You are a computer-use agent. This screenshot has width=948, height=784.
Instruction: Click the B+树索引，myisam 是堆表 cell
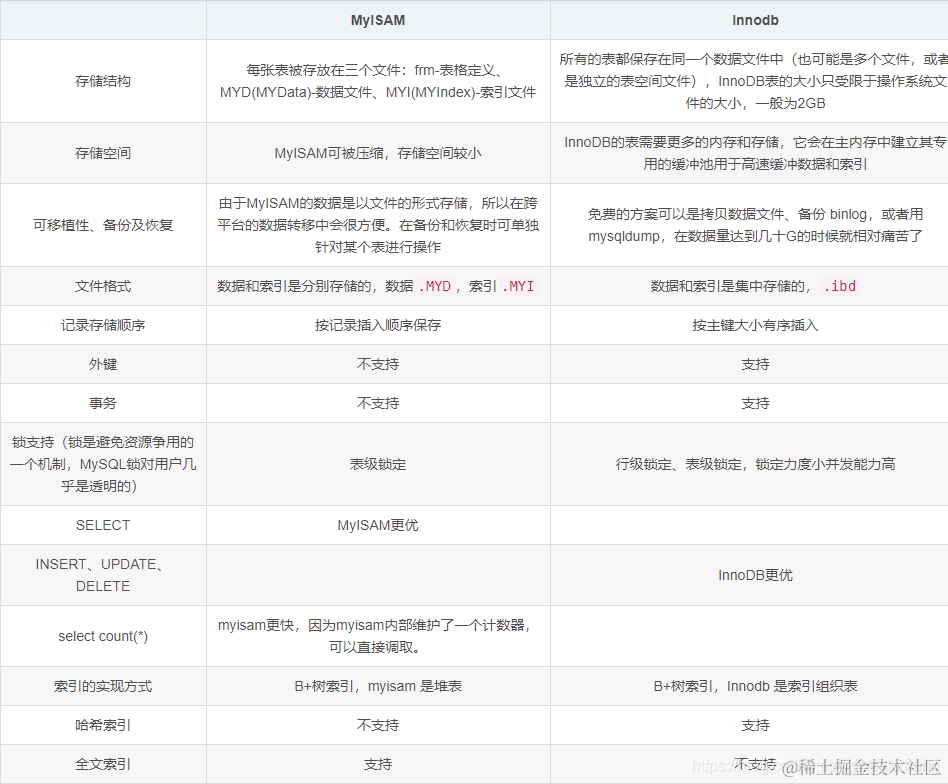pos(378,686)
